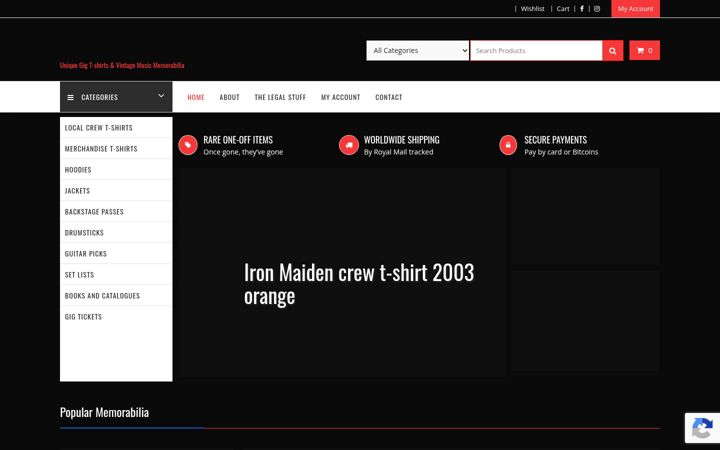Open the Wishlist link

tap(532, 9)
